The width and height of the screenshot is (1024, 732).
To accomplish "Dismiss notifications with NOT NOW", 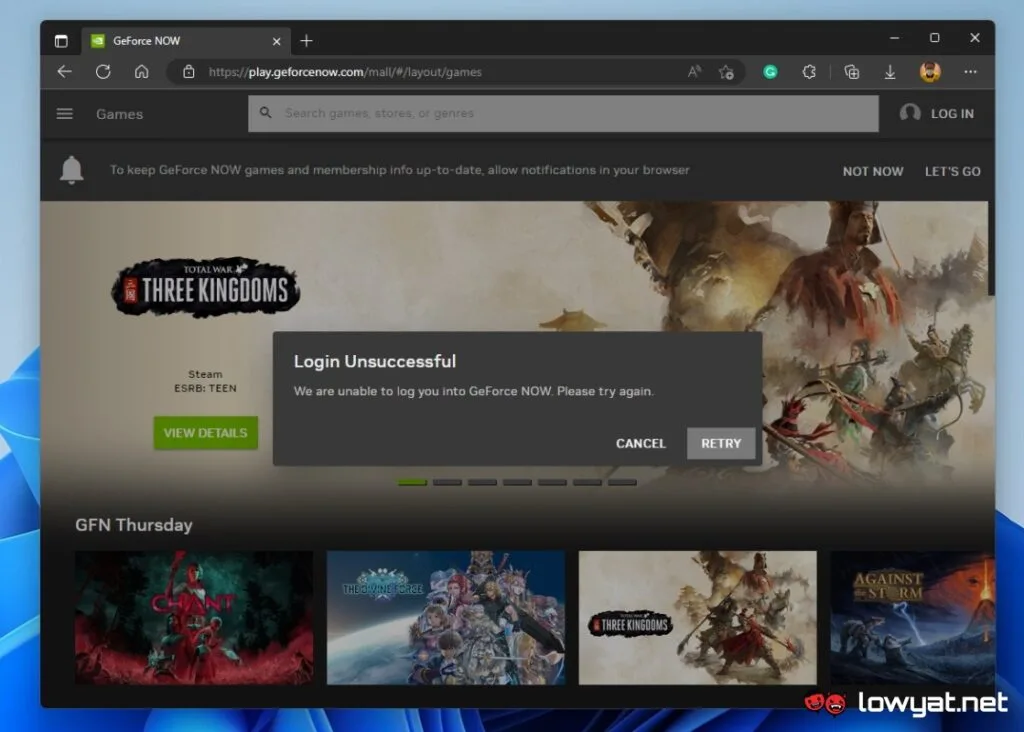I will click(872, 171).
